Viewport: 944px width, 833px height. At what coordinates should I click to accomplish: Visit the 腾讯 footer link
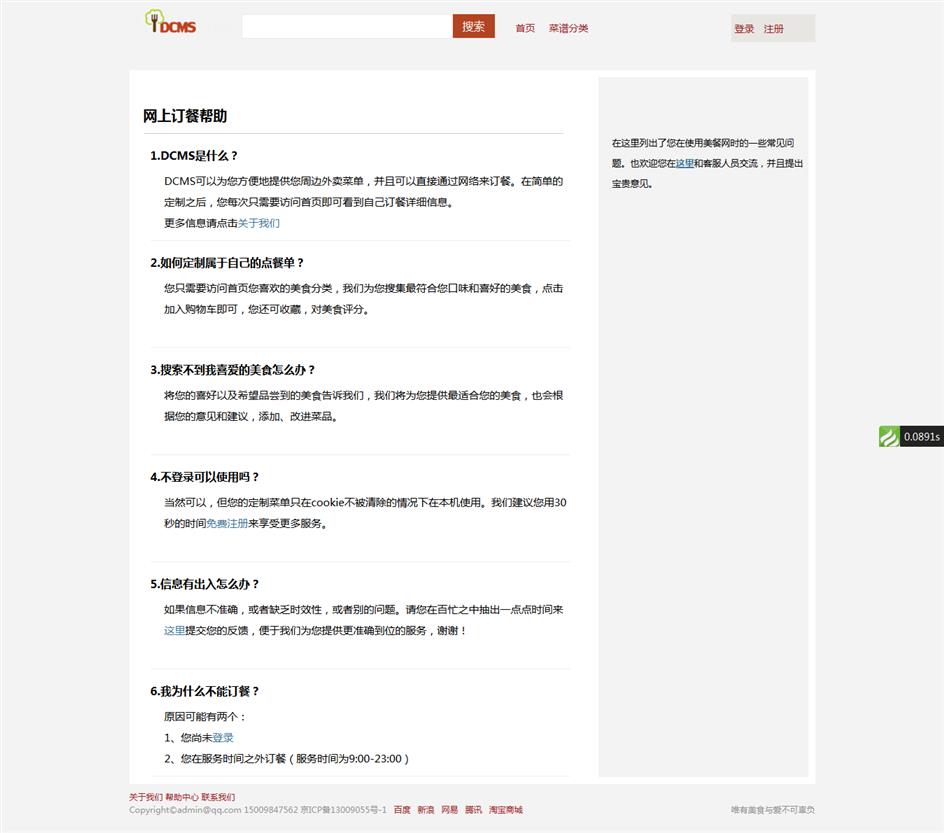coord(473,810)
